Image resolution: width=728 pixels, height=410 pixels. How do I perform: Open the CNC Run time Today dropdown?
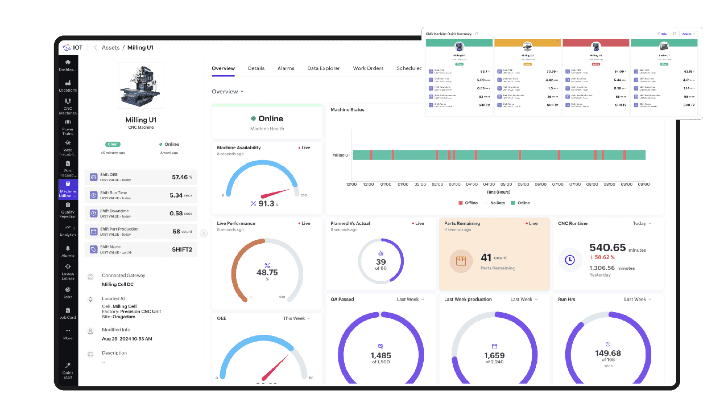tap(642, 223)
